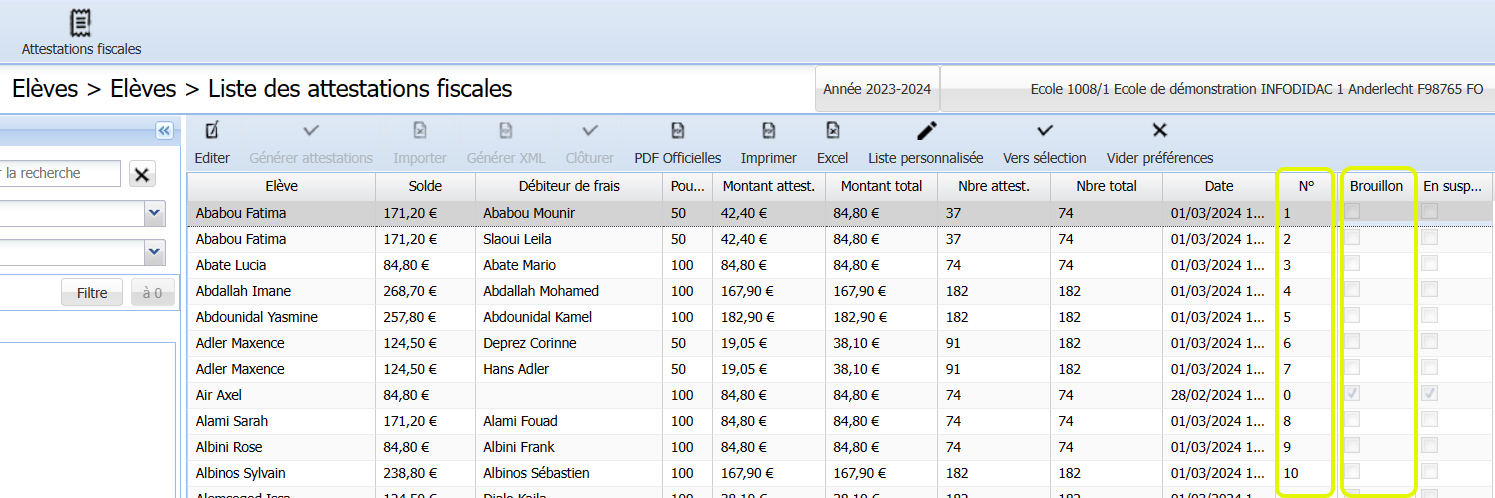The image size is (1495, 498).
Task: Expand the second filter dropdown in side panel
Action: pos(154,251)
